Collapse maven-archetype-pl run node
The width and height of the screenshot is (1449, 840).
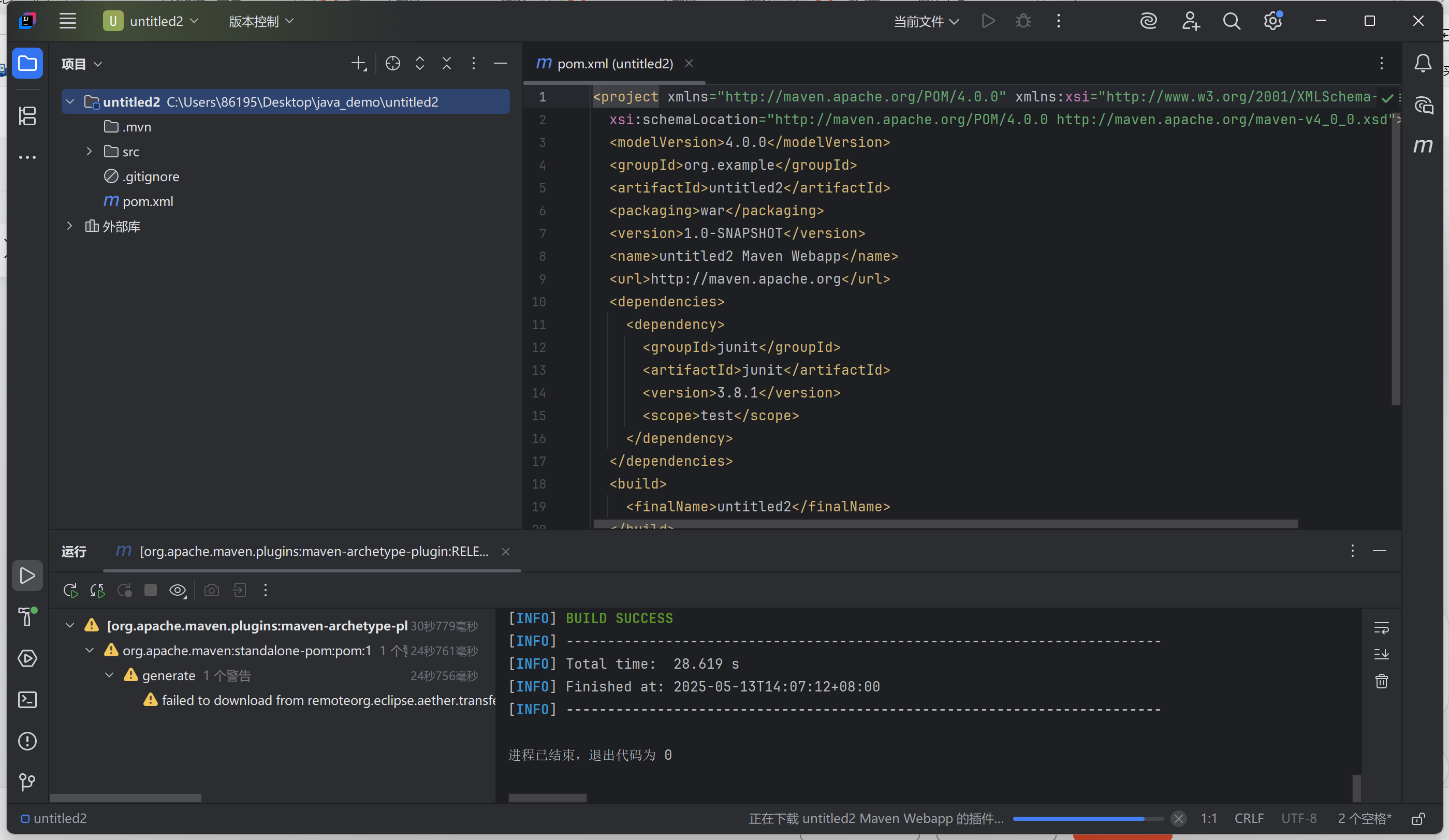(x=70, y=626)
